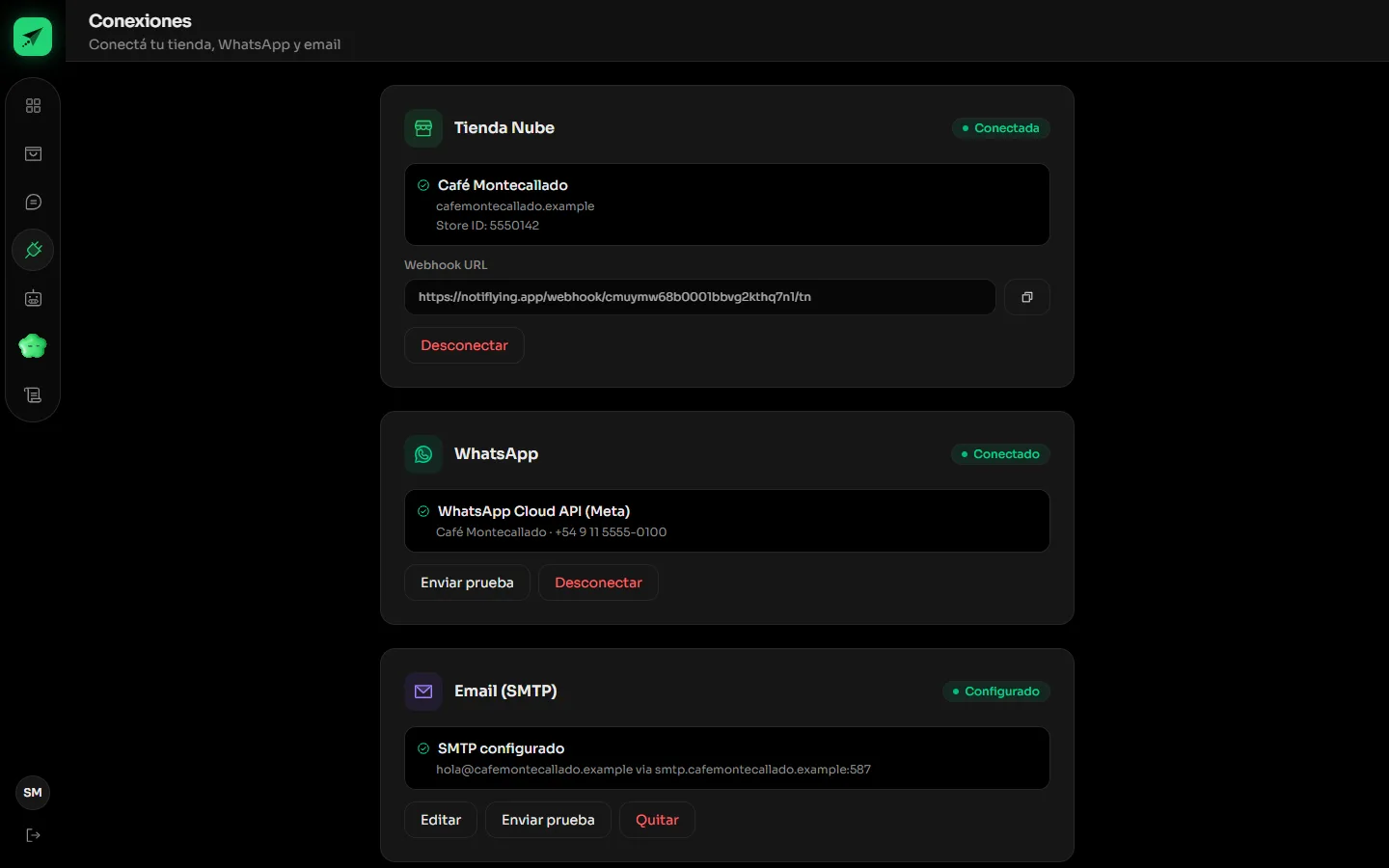Click the 'Café Montecallado' store name

point(503,185)
